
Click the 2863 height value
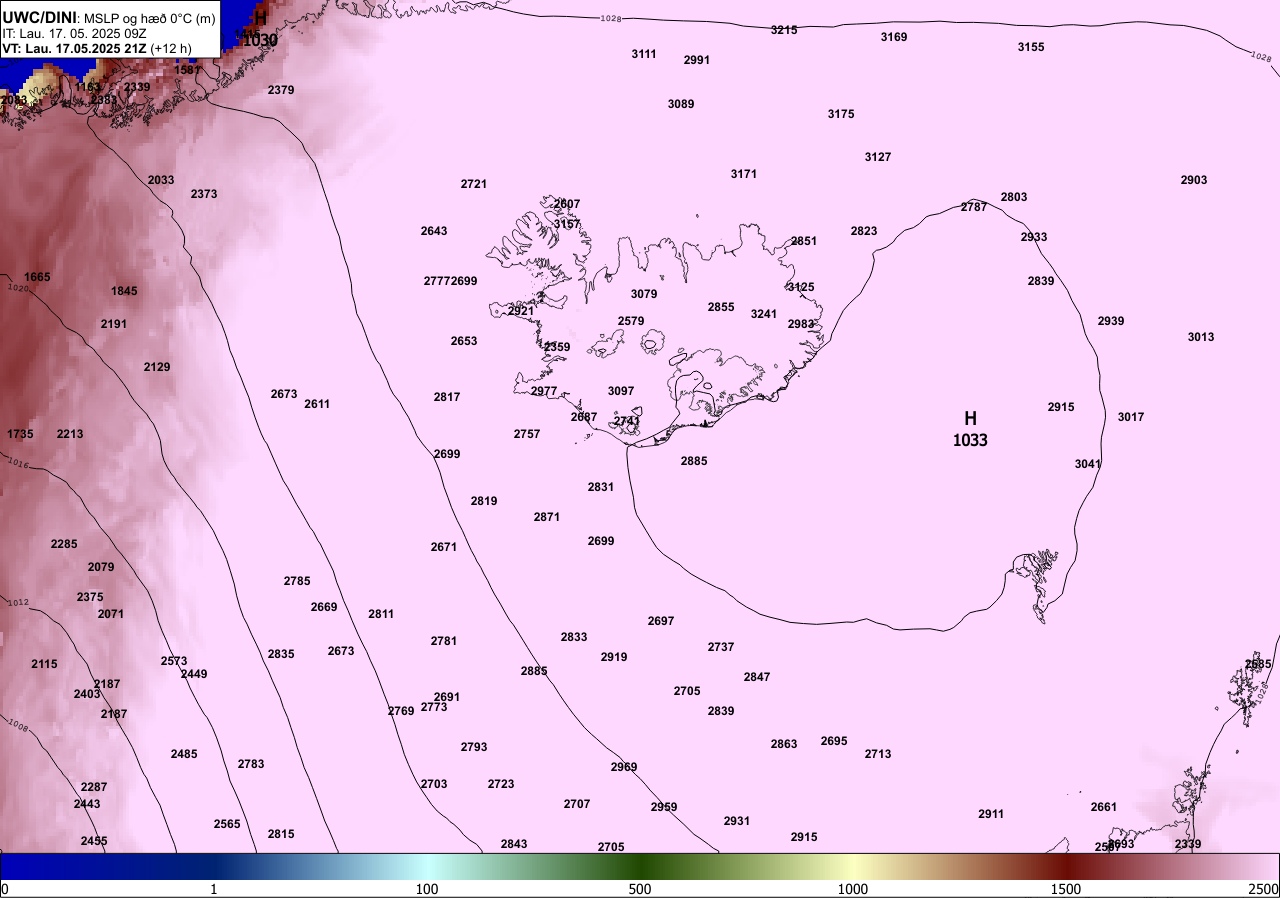[x=784, y=744]
